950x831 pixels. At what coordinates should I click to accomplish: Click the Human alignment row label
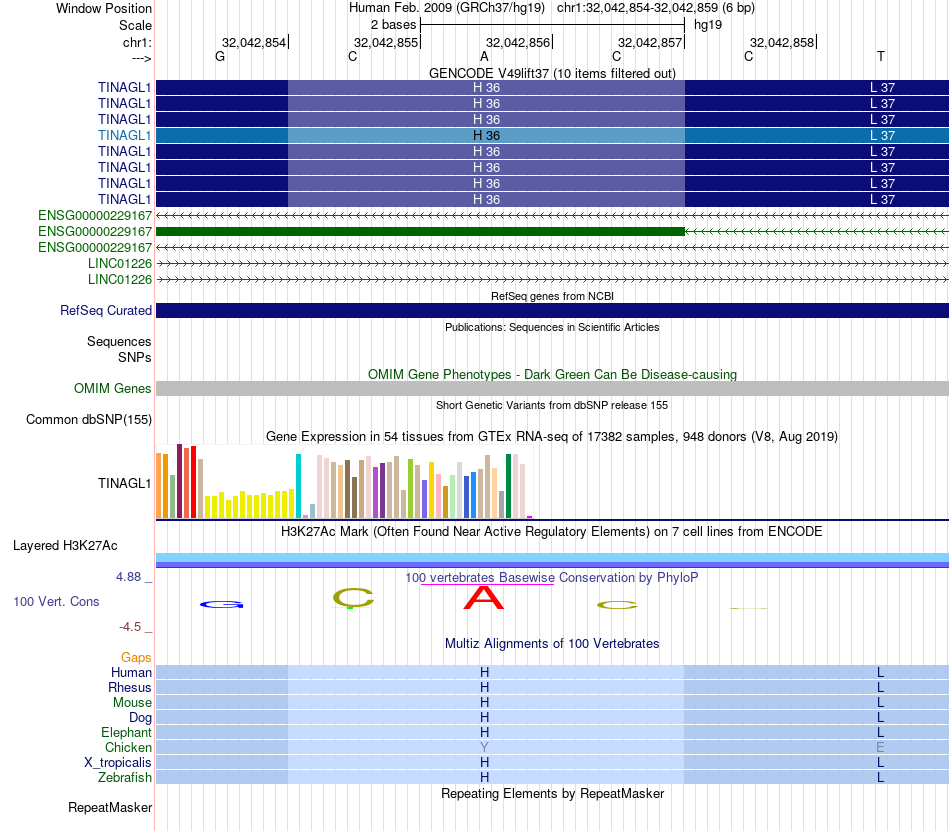pos(131,673)
